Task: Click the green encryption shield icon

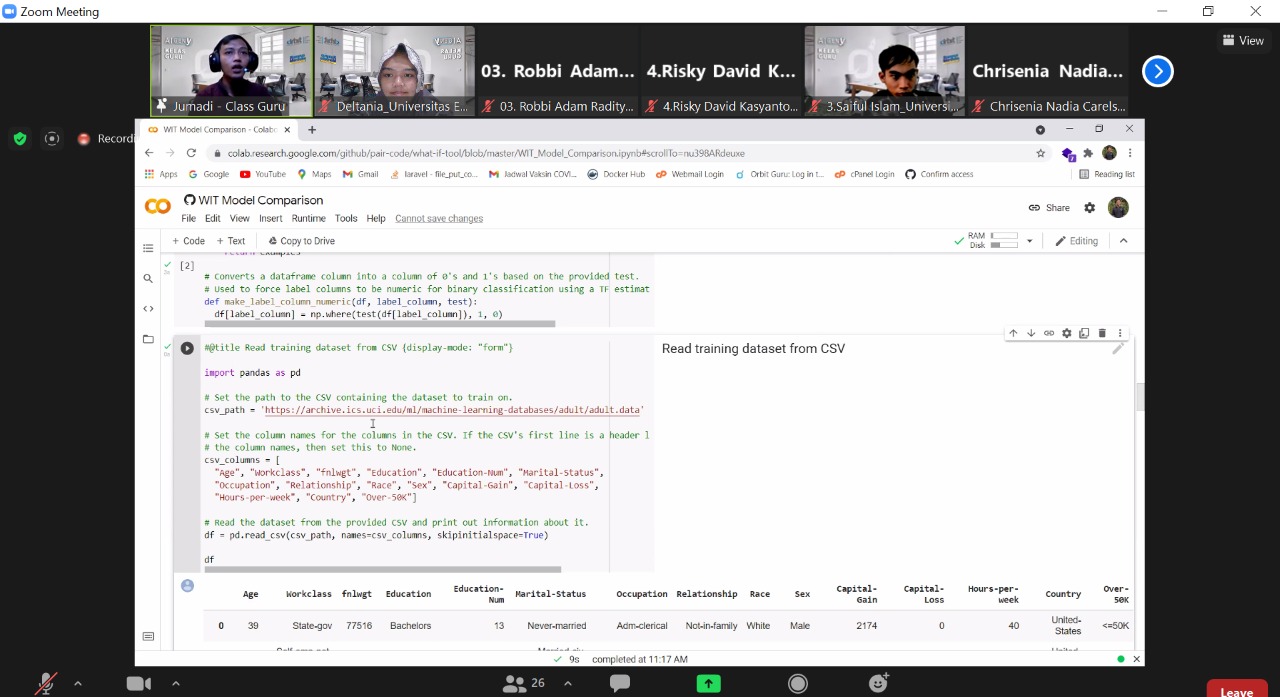Action: click(20, 139)
